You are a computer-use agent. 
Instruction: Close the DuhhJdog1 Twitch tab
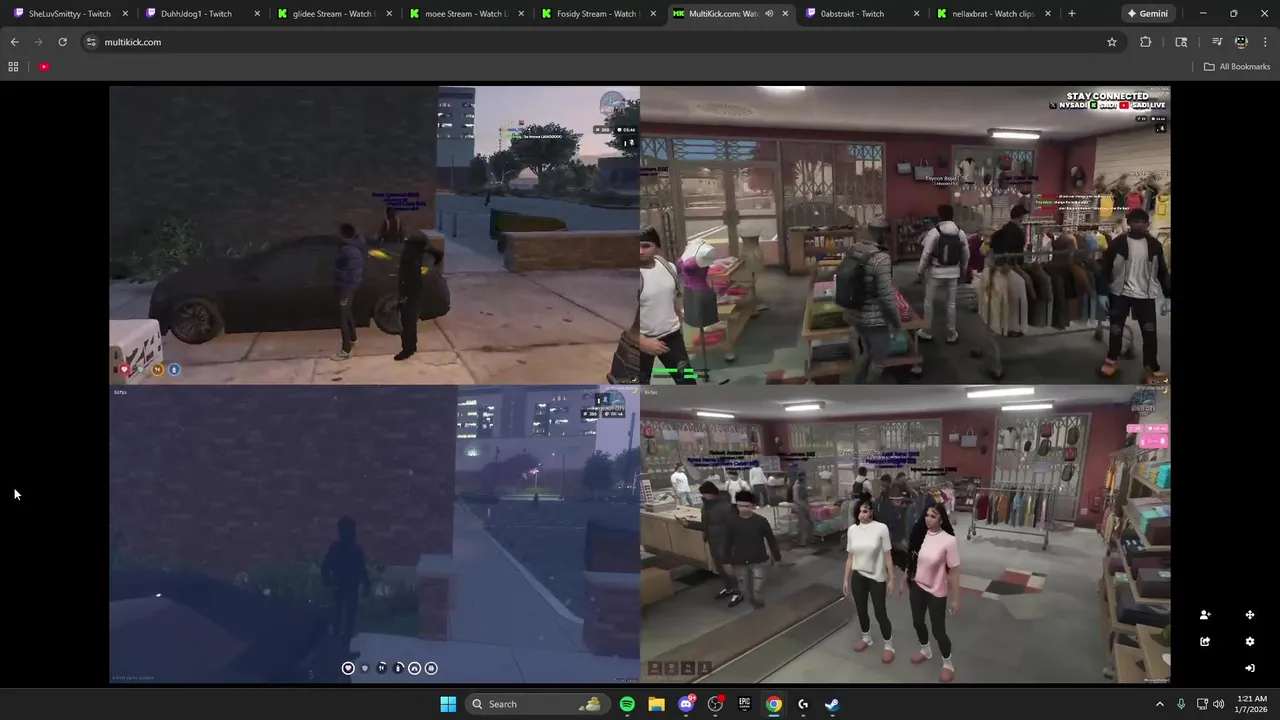click(257, 14)
